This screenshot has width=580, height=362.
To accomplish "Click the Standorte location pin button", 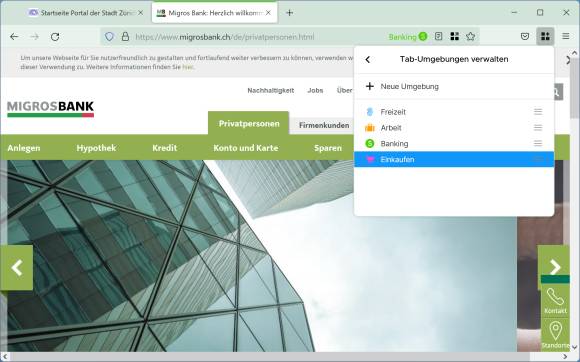I will click(x=555, y=334).
